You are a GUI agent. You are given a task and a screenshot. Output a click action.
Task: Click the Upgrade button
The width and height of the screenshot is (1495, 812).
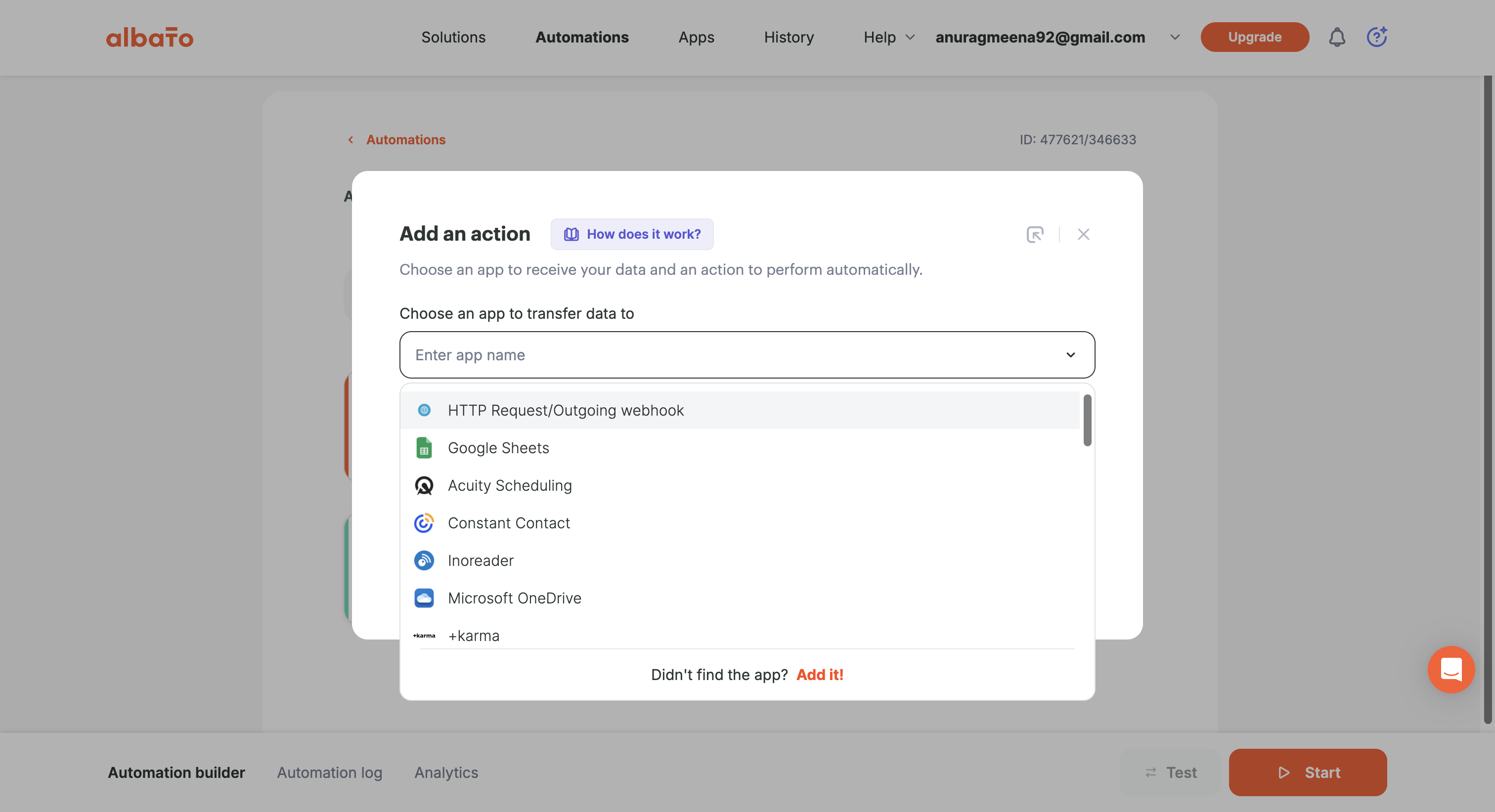click(x=1255, y=37)
